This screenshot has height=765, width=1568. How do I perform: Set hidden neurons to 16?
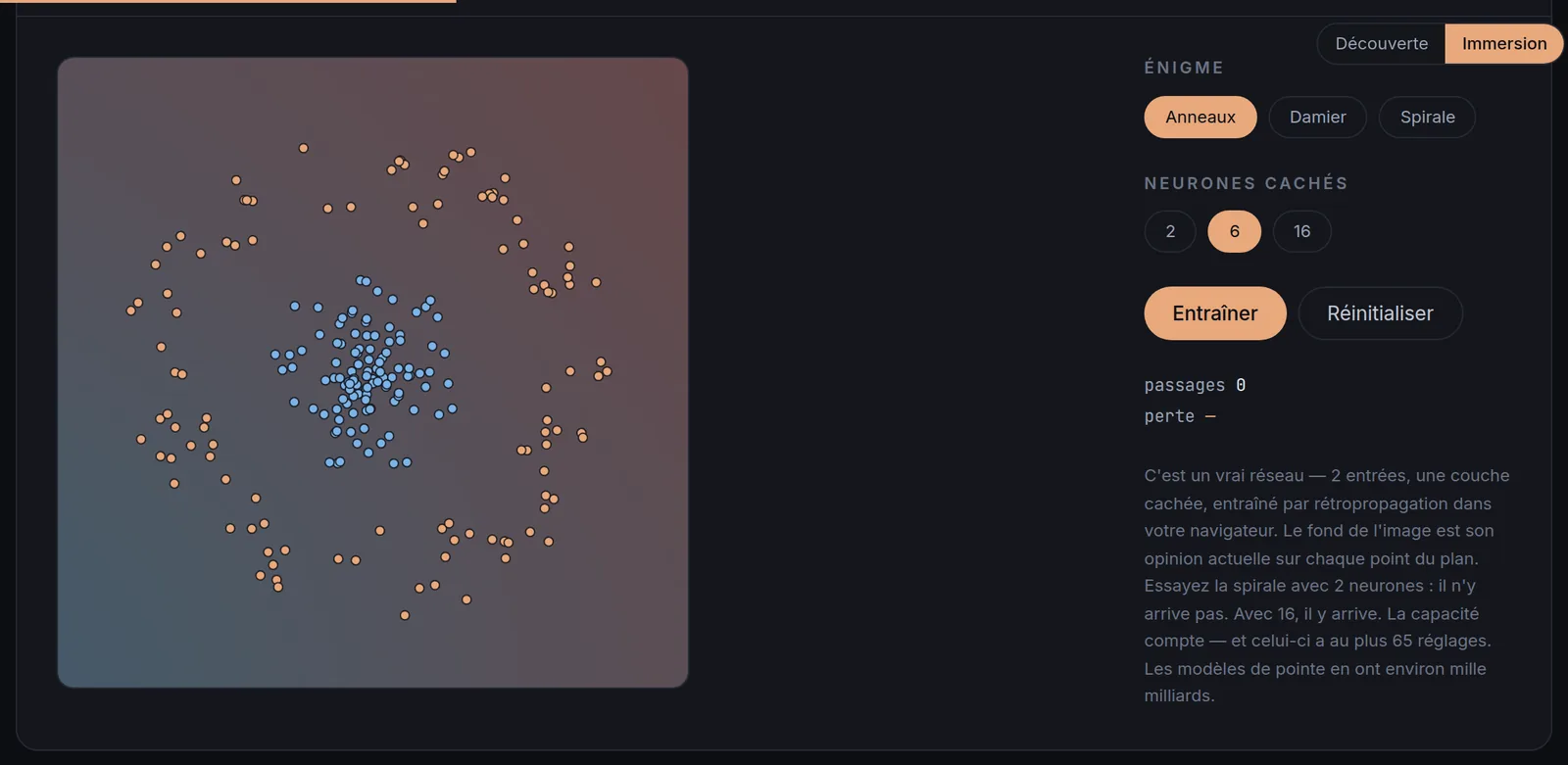[1301, 231]
